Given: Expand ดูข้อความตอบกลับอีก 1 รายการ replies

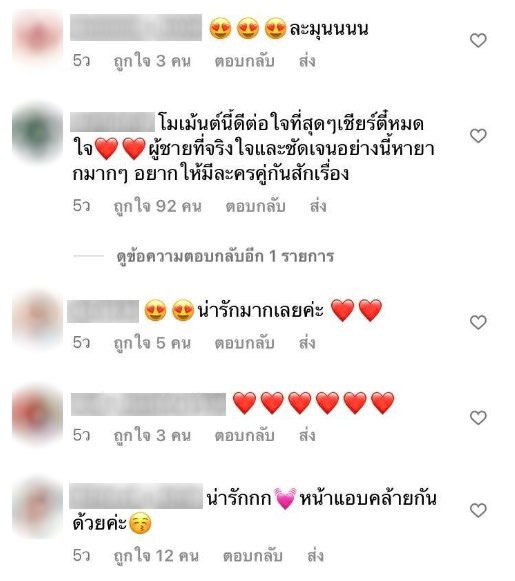Looking at the screenshot, I should click(x=225, y=256).
